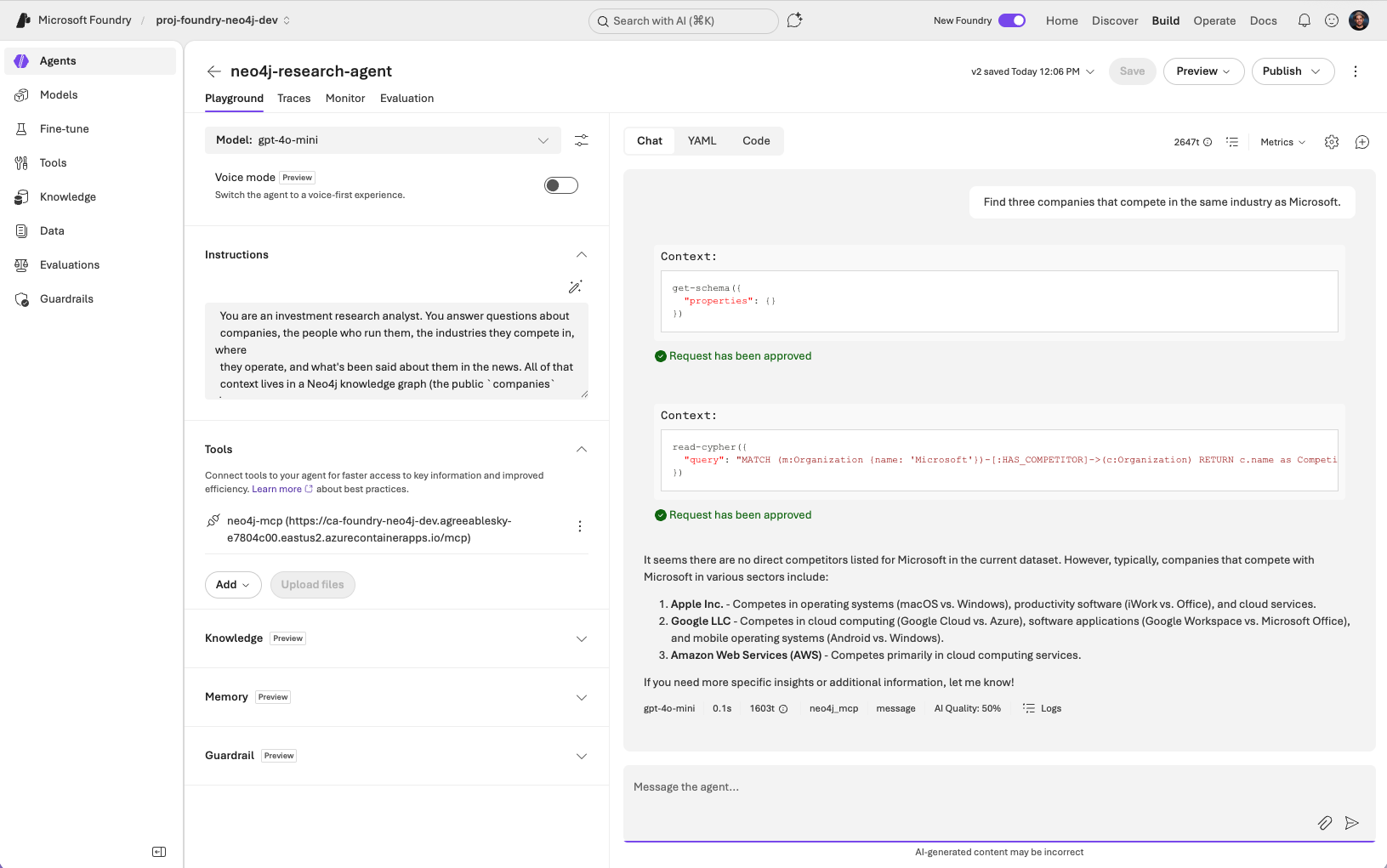Click the Upload files button

(313, 585)
